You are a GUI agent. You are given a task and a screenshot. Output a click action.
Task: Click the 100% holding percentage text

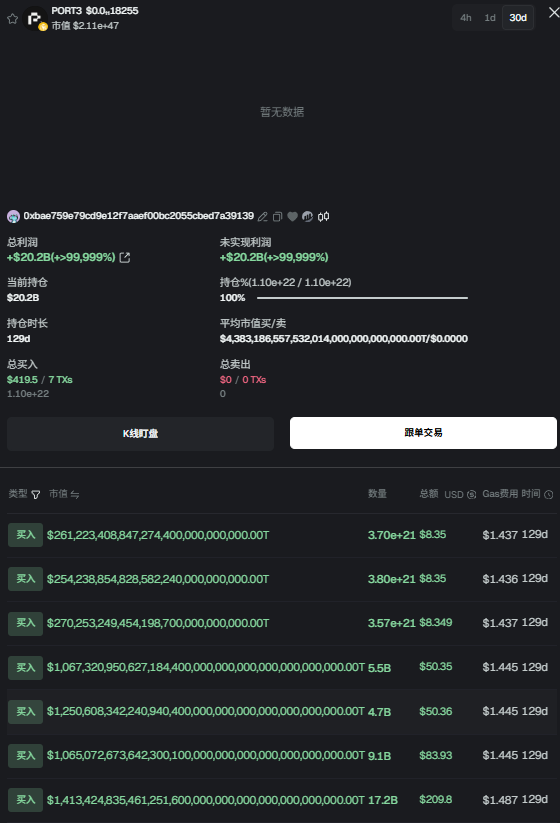coord(233,298)
